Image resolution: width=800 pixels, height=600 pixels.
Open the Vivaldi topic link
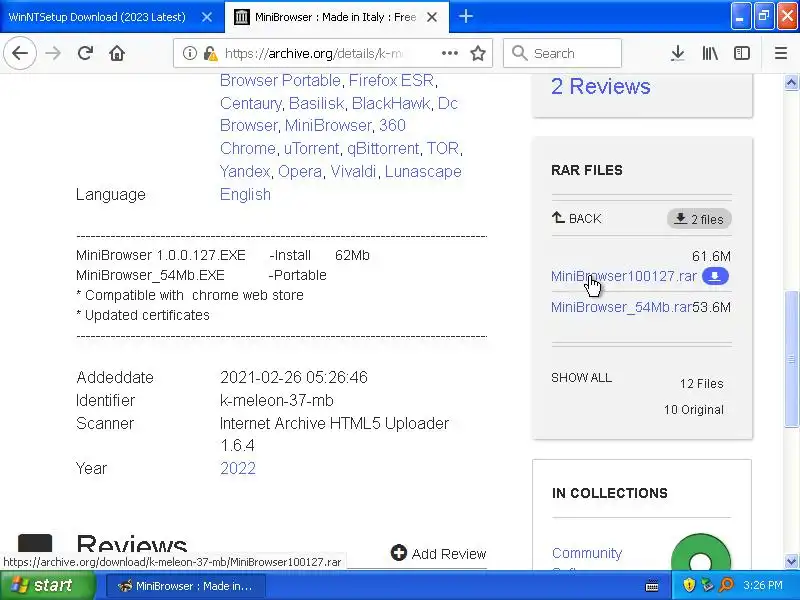pyautogui.click(x=353, y=171)
